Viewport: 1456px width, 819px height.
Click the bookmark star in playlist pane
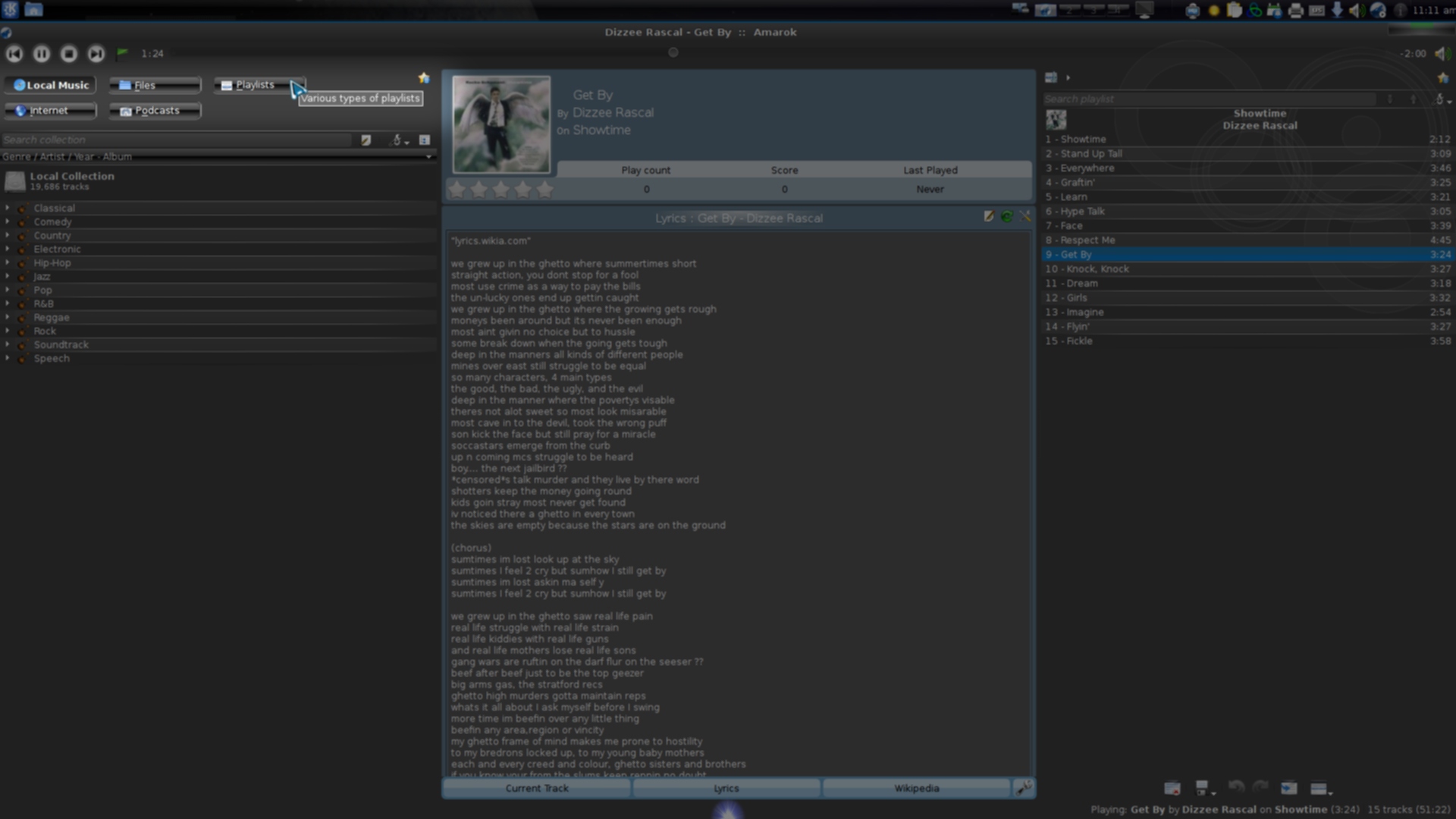[x=1443, y=78]
